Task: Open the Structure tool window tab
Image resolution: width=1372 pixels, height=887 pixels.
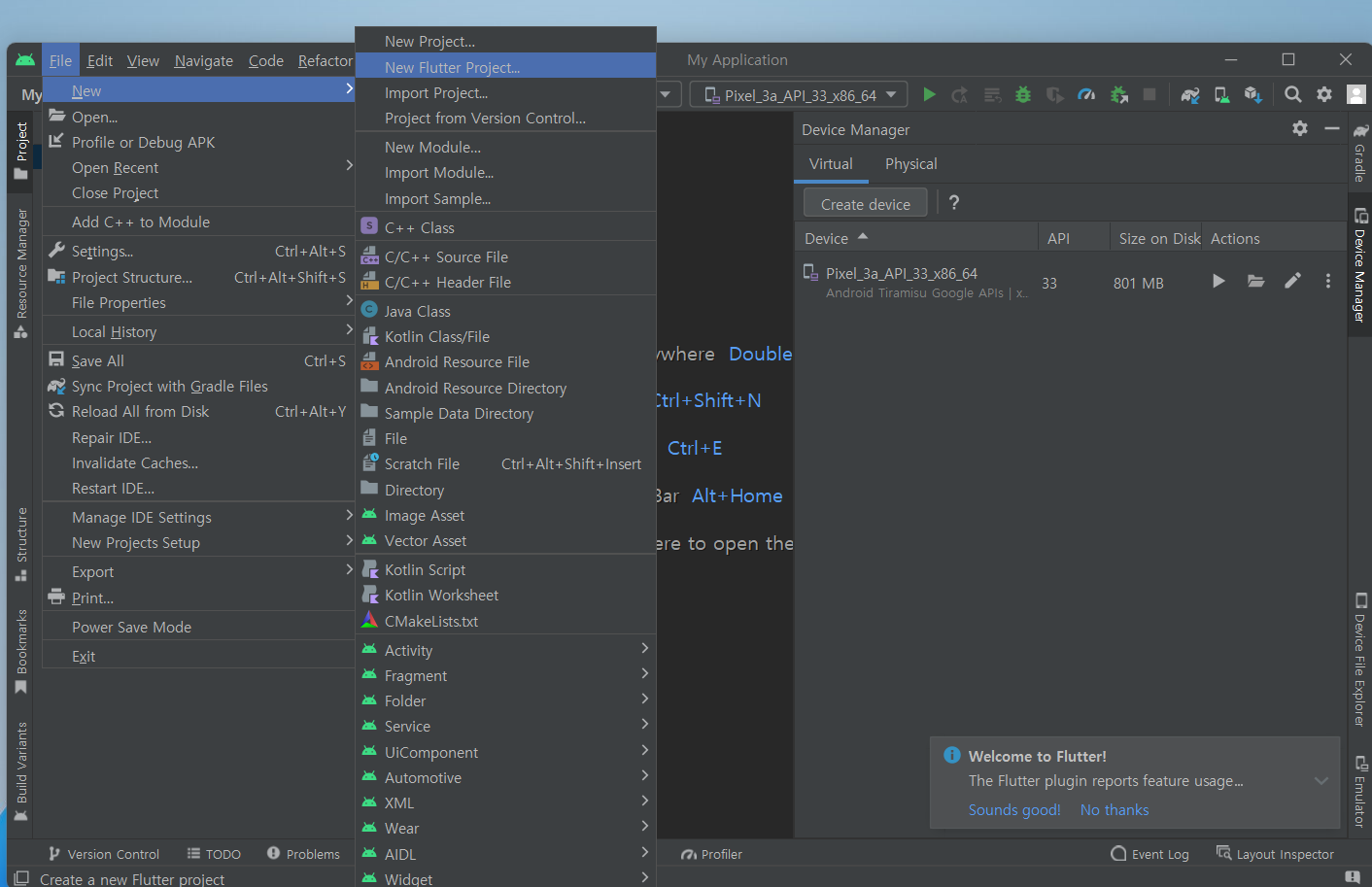Action: [x=21, y=544]
